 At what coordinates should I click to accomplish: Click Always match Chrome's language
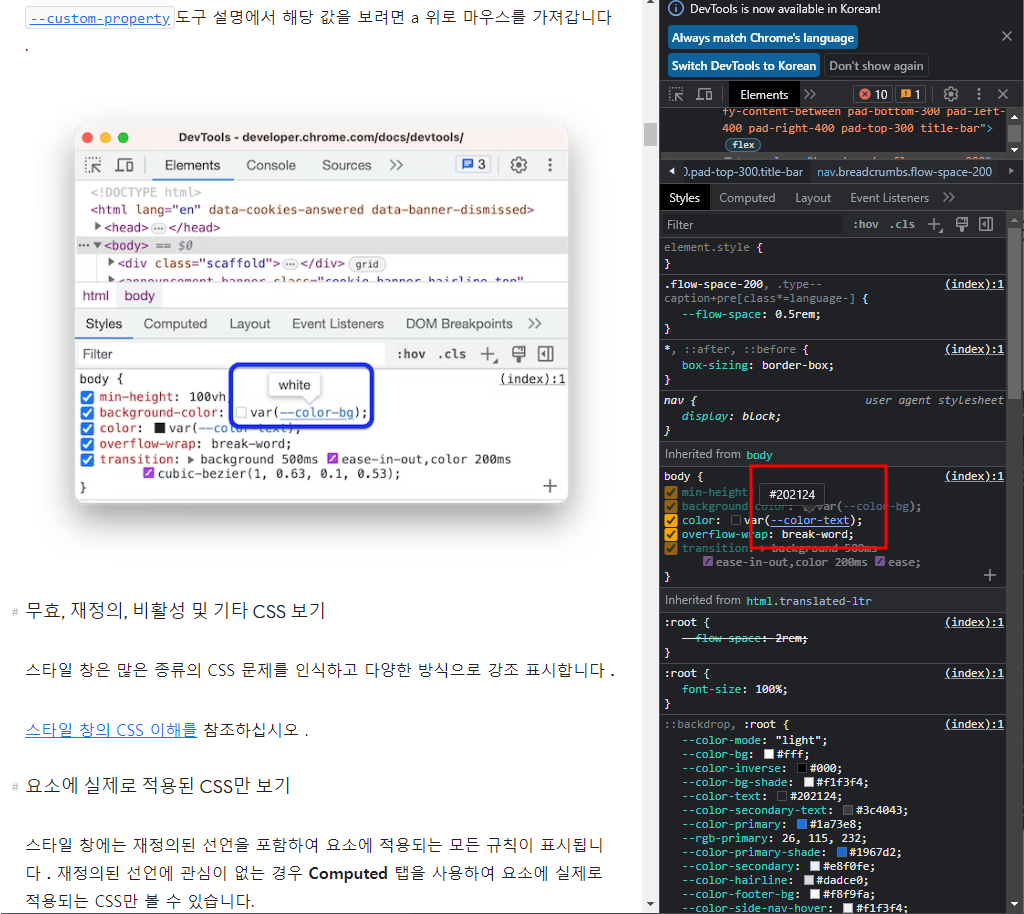click(x=763, y=38)
